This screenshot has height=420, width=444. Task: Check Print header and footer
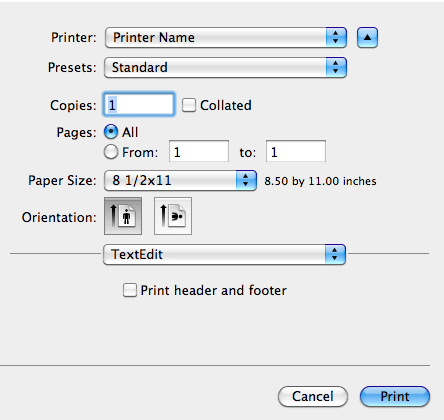(x=130, y=290)
